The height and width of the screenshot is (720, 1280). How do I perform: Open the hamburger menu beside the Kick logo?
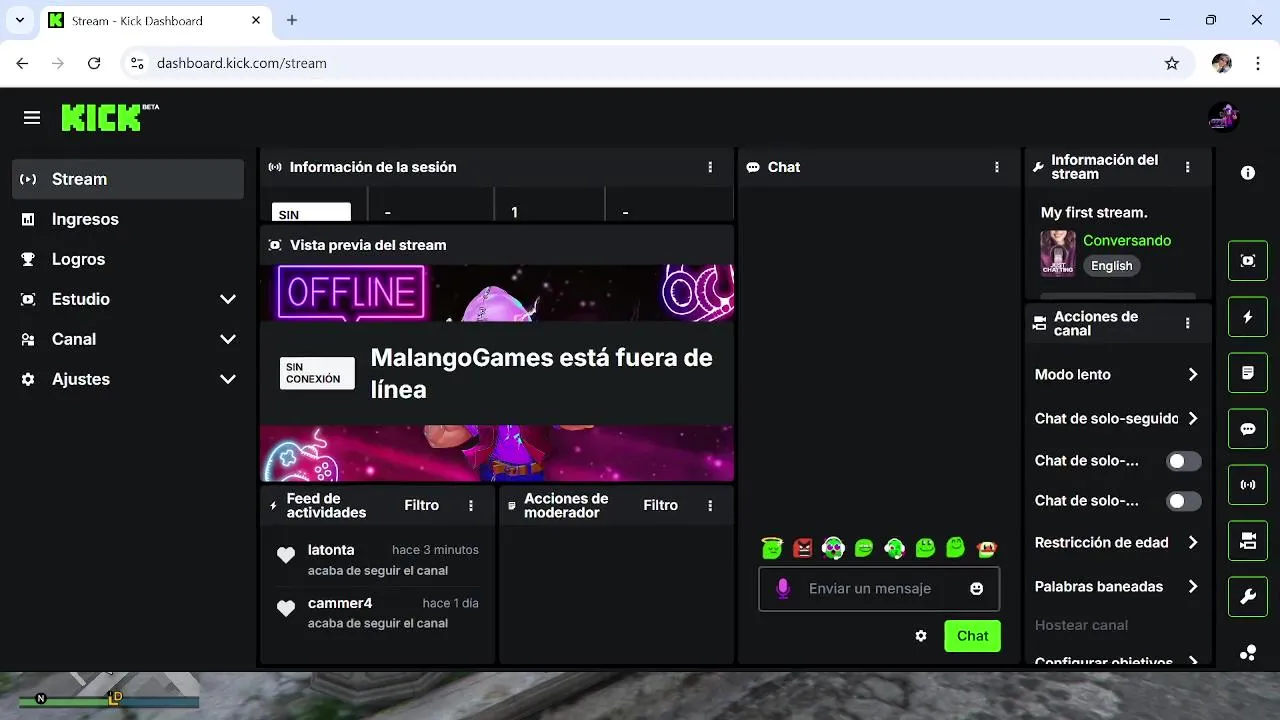(32, 118)
